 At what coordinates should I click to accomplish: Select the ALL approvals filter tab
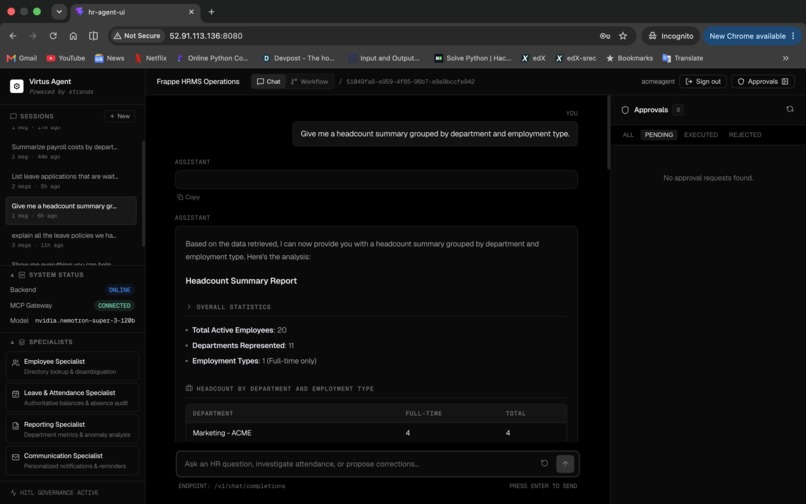628,135
